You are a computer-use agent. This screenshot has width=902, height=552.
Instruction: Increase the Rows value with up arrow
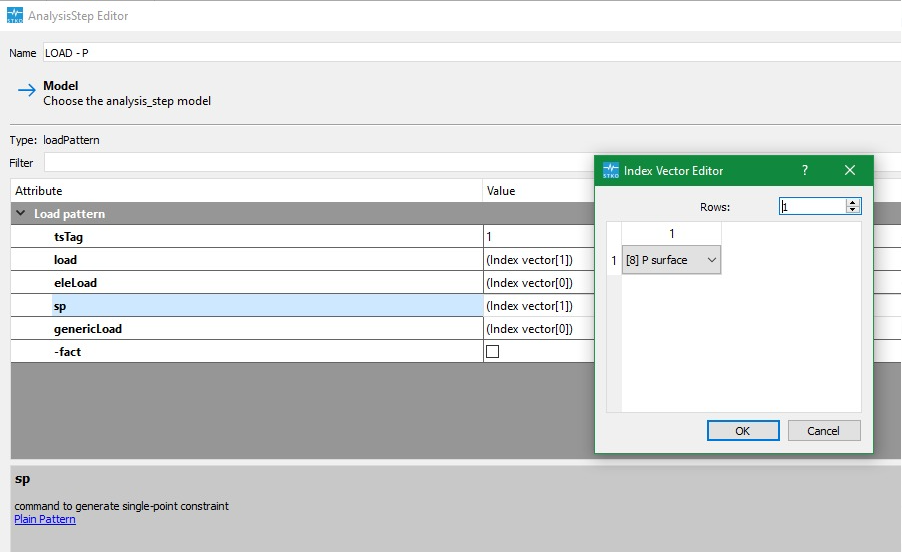tap(853, 202)
